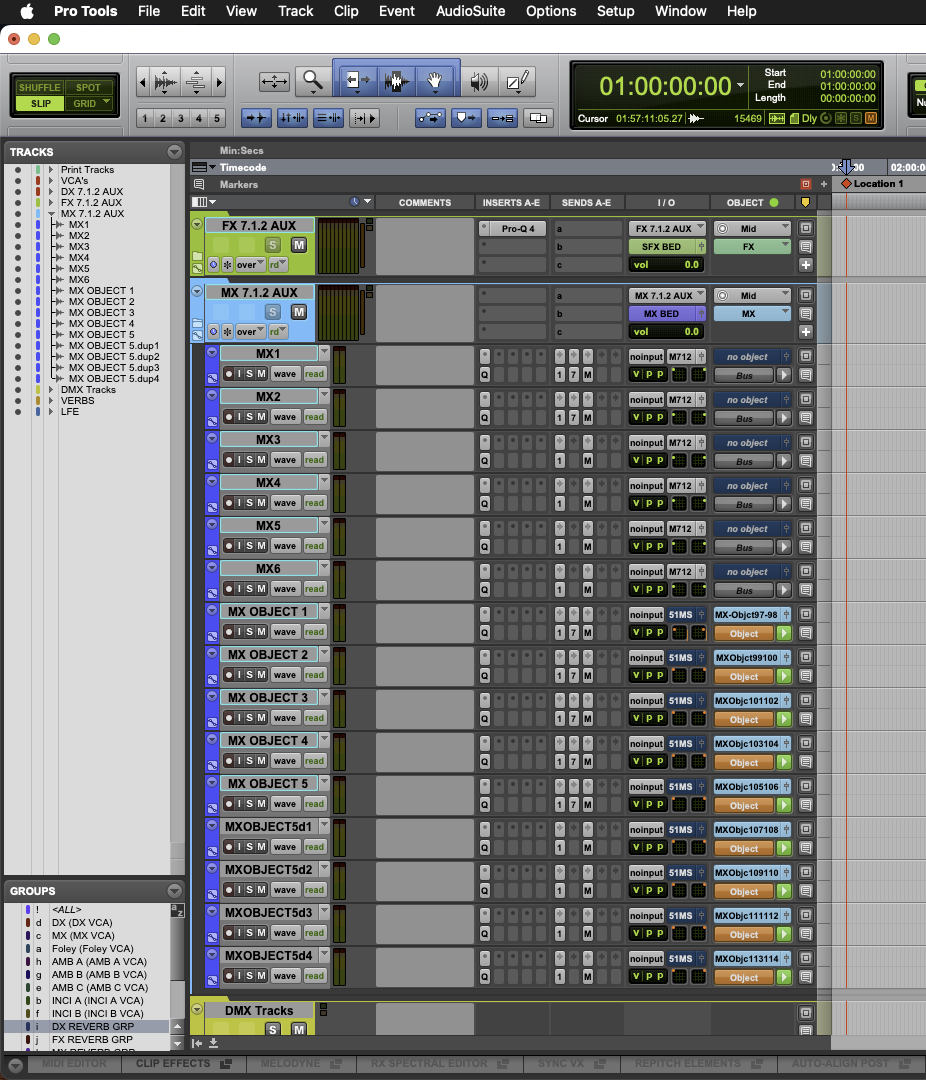Select the Scrubber speaker tool
The image size is (926, 1080).
point(479,81)
